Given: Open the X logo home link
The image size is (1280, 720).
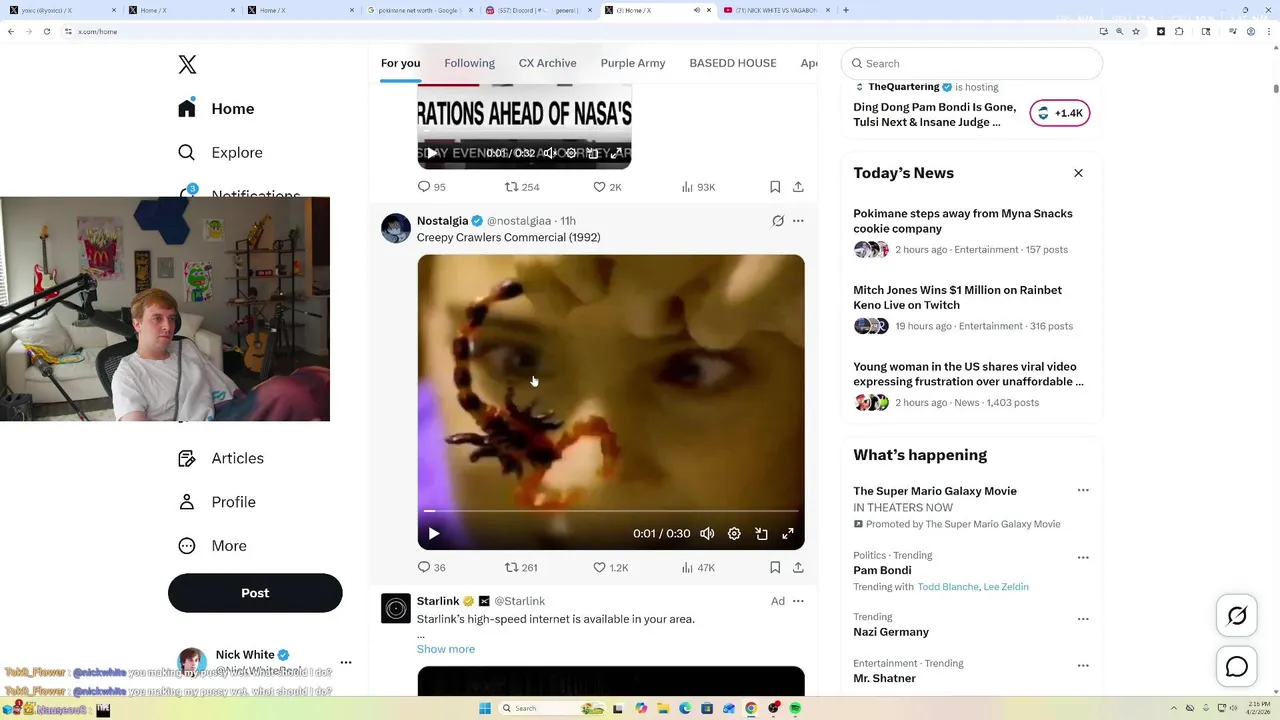Looking at the screenshot, I should click(187, 65).
